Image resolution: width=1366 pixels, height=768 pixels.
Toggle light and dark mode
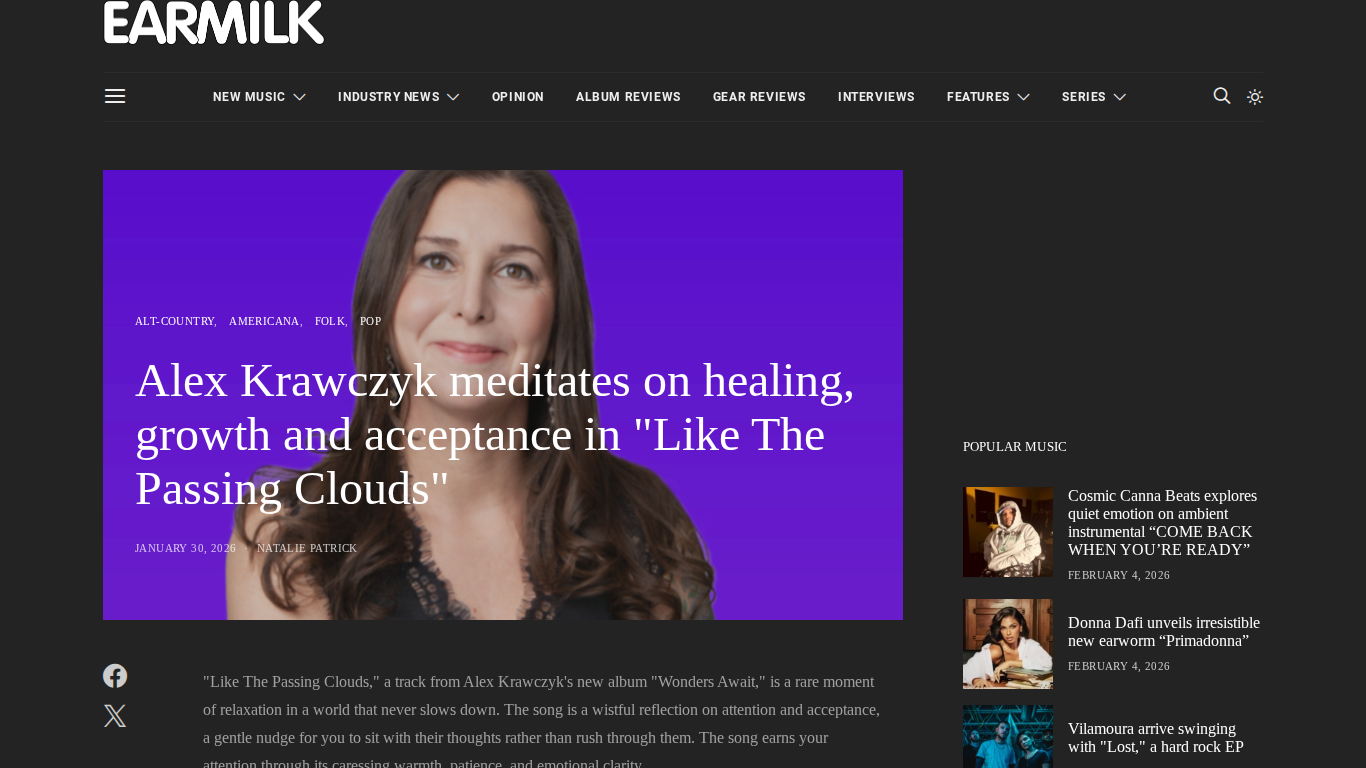[1255, 97]
